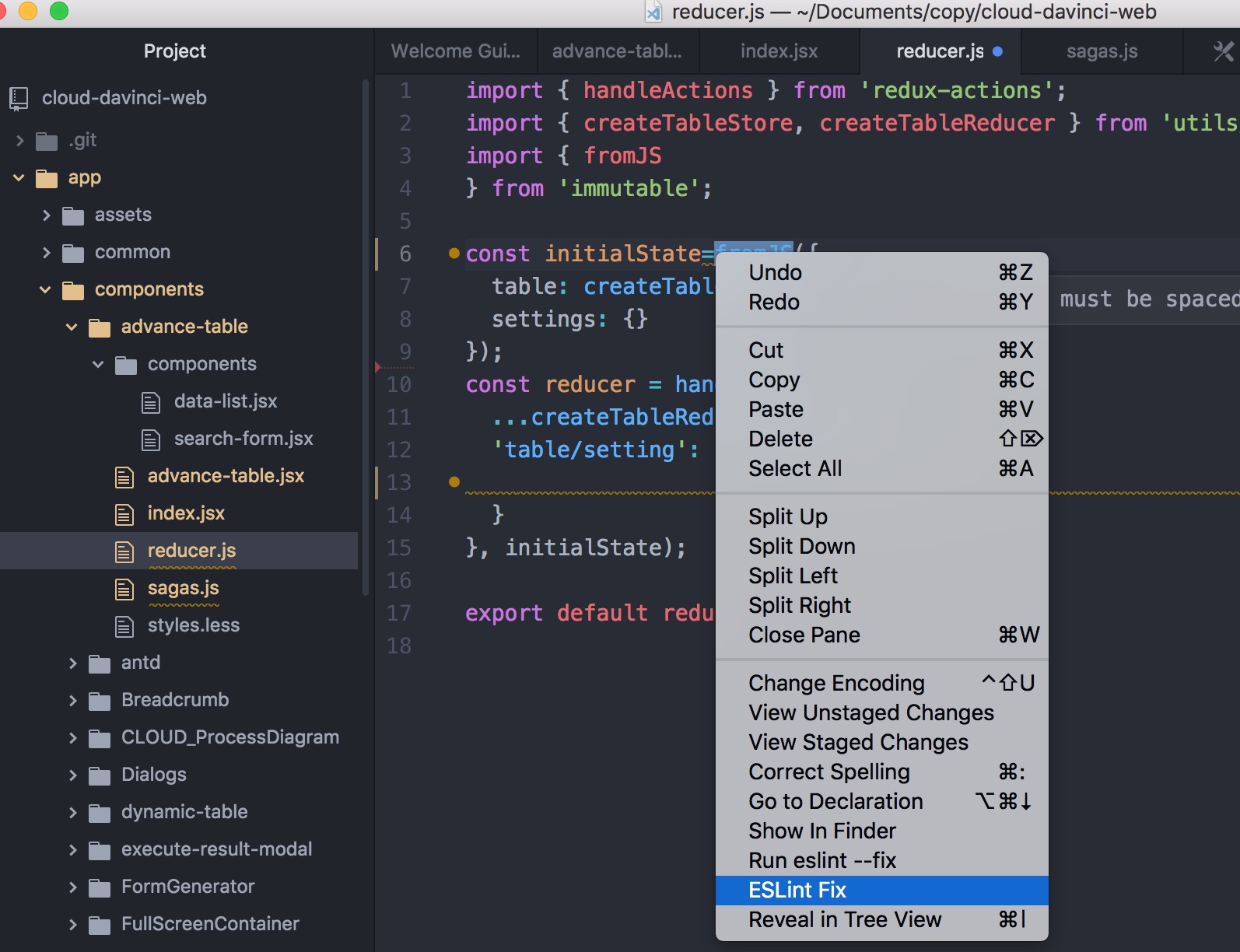This screenshot has width=1240, height=952.
Task: Click the sagas.js file icon in tree
Action: pos(124,589)
